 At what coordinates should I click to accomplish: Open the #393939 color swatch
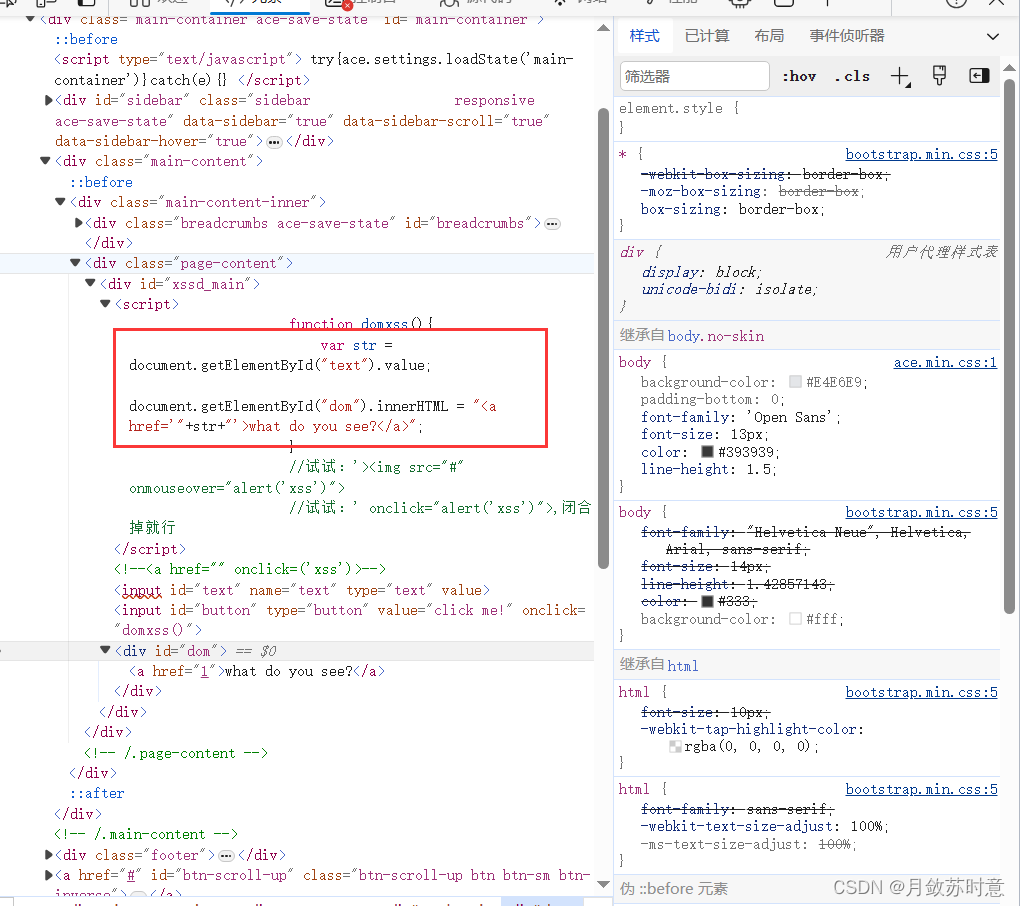click(707, 451)
